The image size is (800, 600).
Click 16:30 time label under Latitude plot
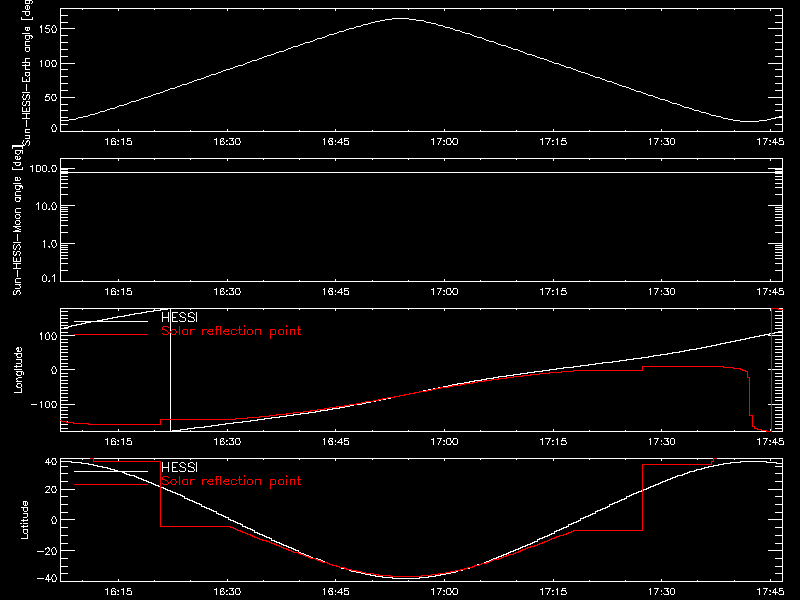pos(227,592)
